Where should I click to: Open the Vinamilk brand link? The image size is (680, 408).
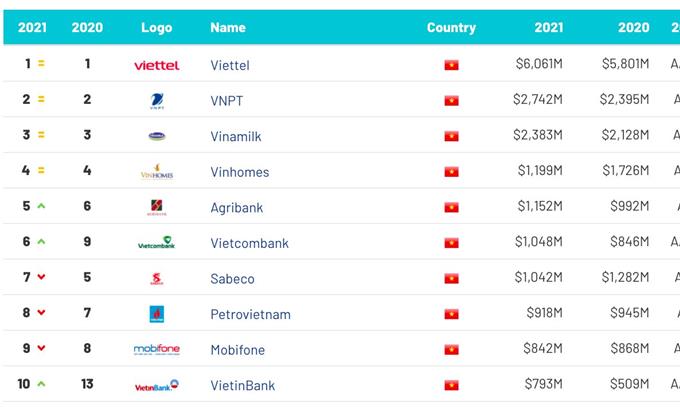tap(236, 137)
